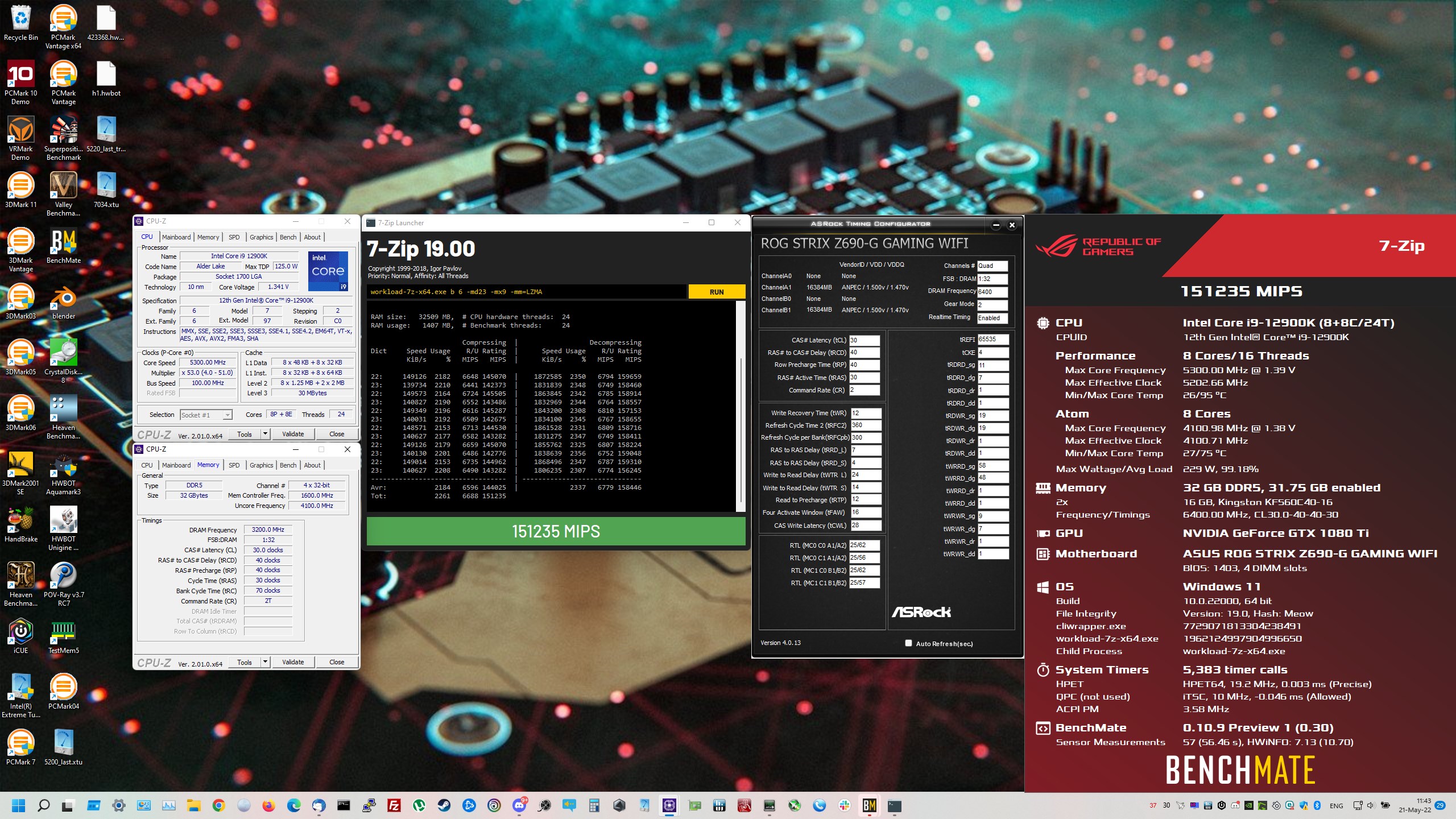
Task: Click Tools button in lower CPU-Z window
Action: tap(245, 662)
